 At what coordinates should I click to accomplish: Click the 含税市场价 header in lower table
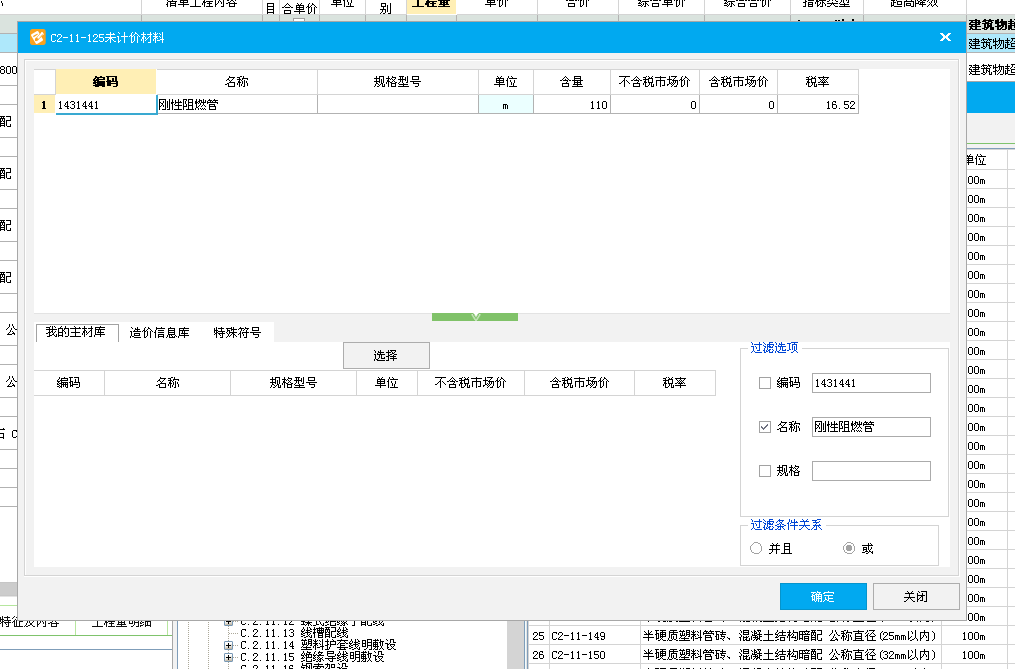579,383
